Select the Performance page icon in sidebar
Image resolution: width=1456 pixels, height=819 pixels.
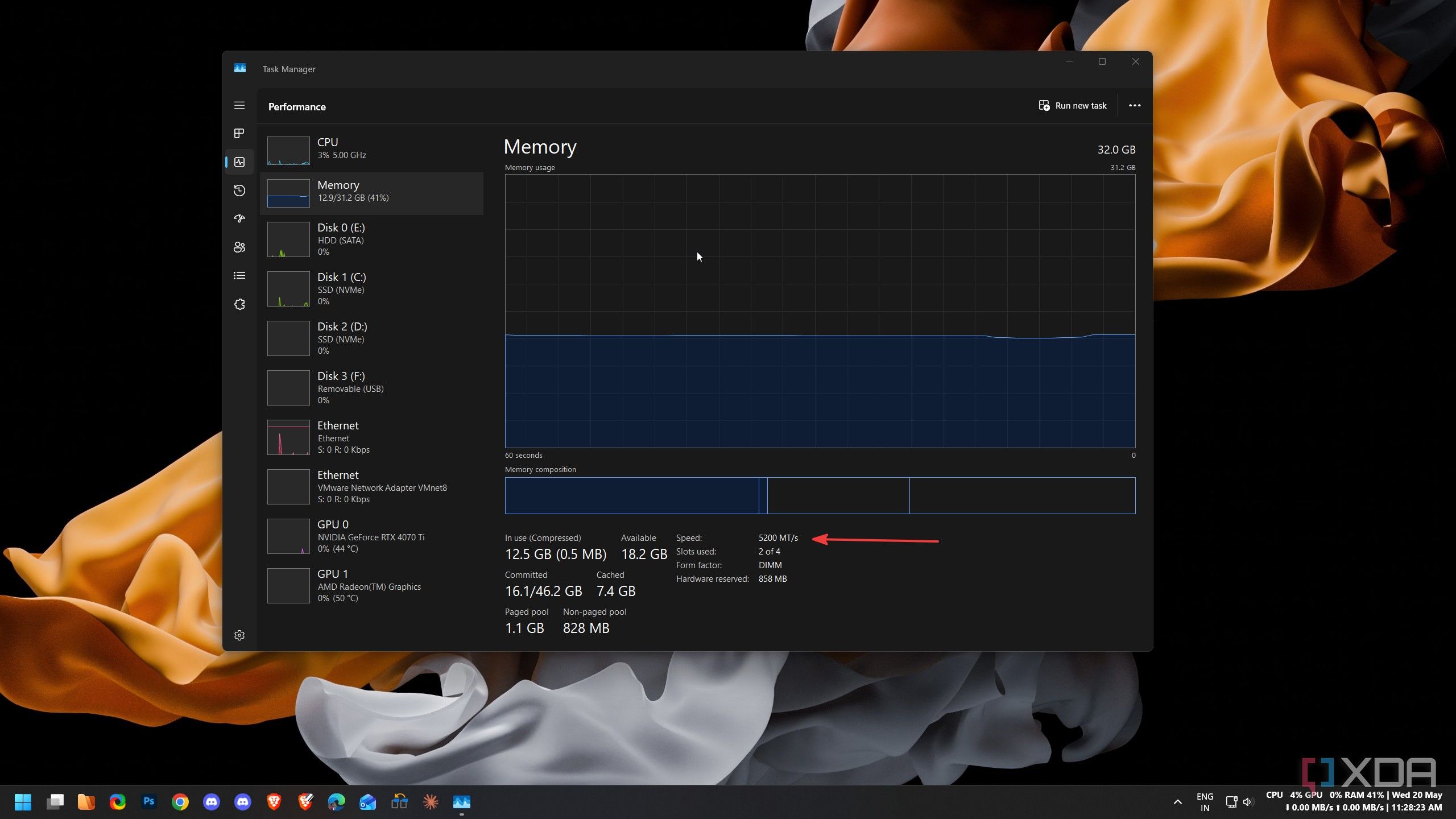239,162
